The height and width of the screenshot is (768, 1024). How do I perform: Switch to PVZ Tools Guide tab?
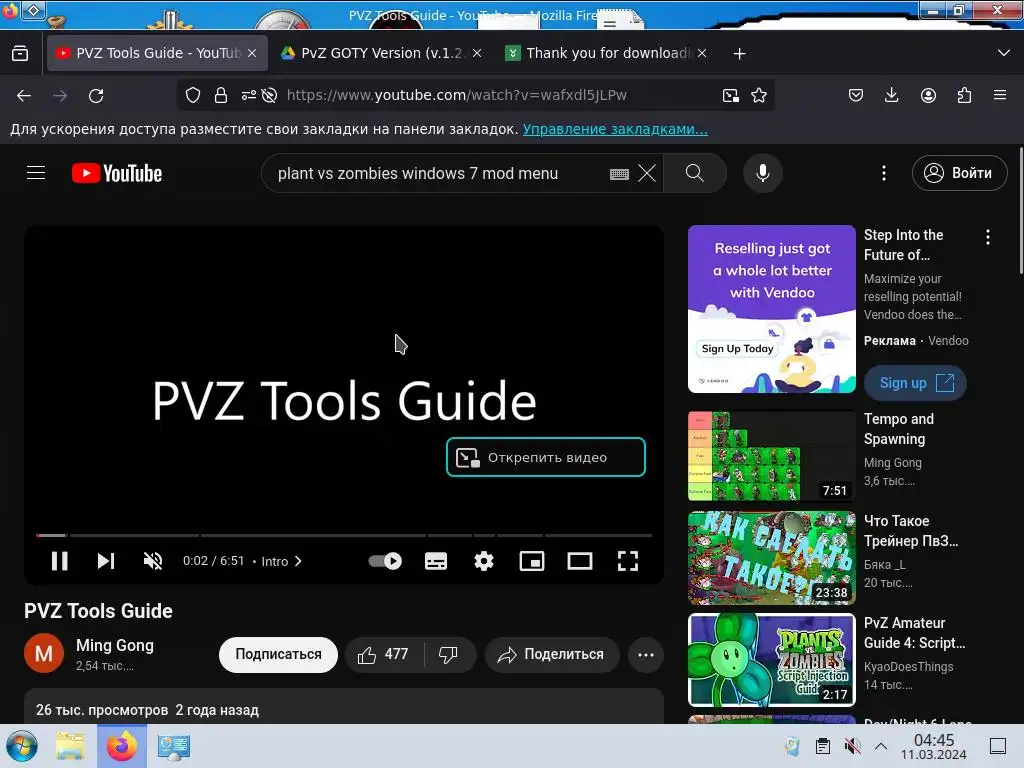150,53
